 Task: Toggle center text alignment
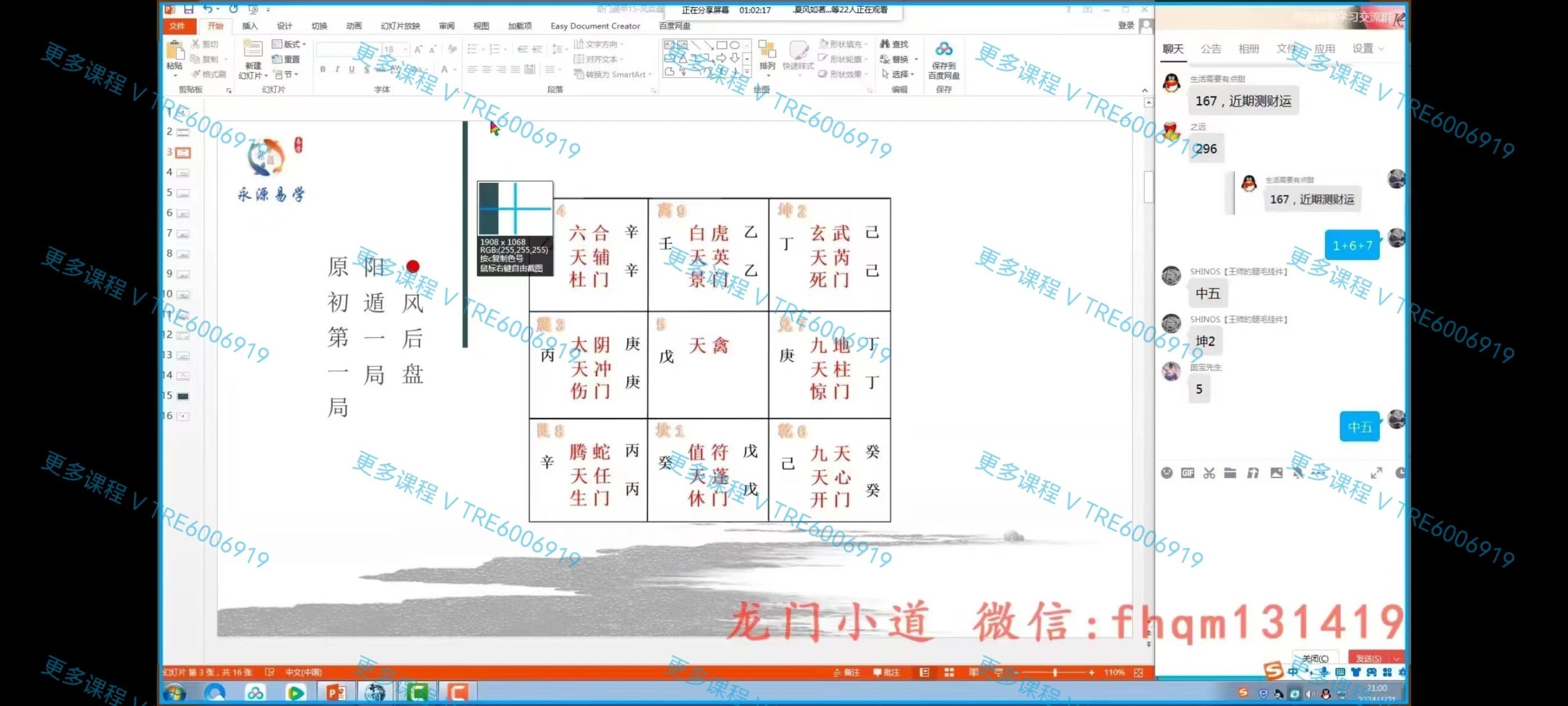(x=486, y=69)
